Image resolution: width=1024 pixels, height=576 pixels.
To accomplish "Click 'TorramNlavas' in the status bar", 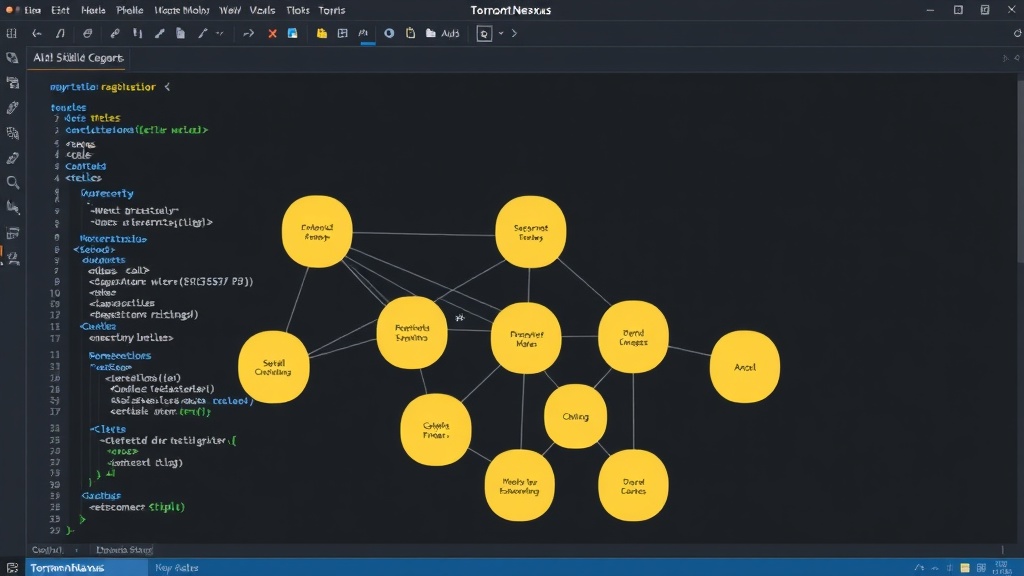I will coord(67,568).
